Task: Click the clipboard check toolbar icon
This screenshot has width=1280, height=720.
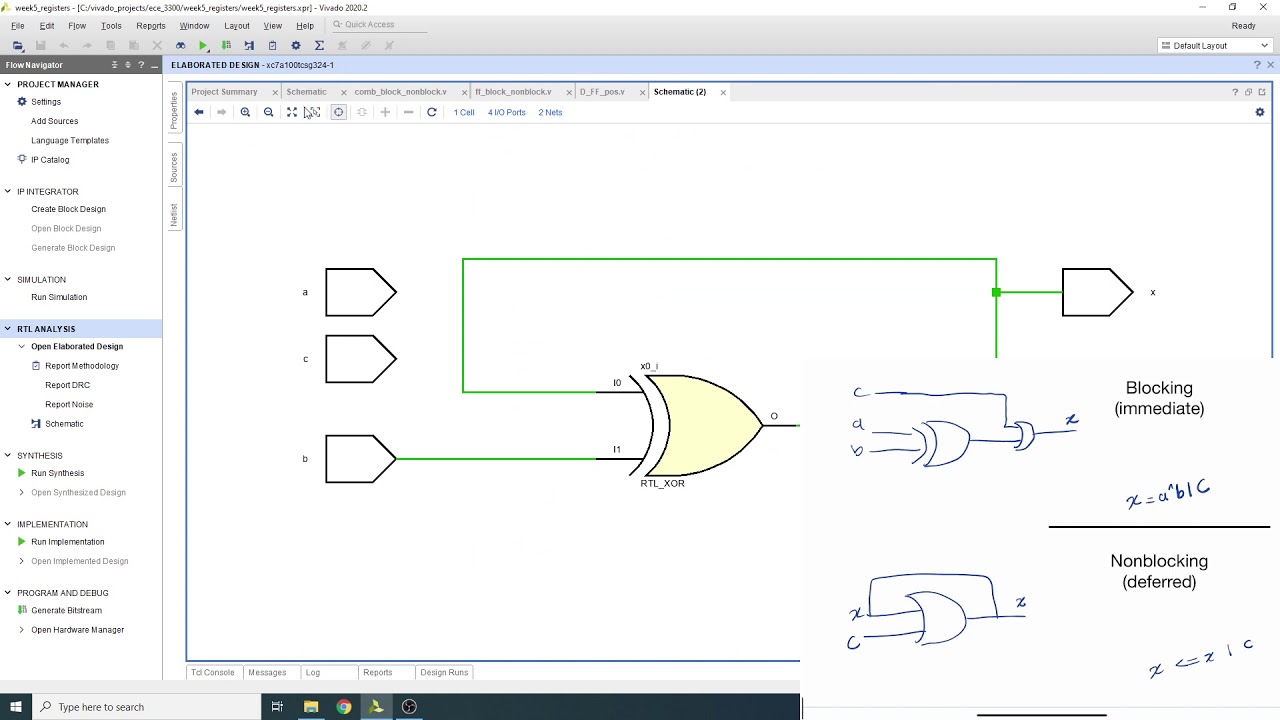Action: coord(272,45)
